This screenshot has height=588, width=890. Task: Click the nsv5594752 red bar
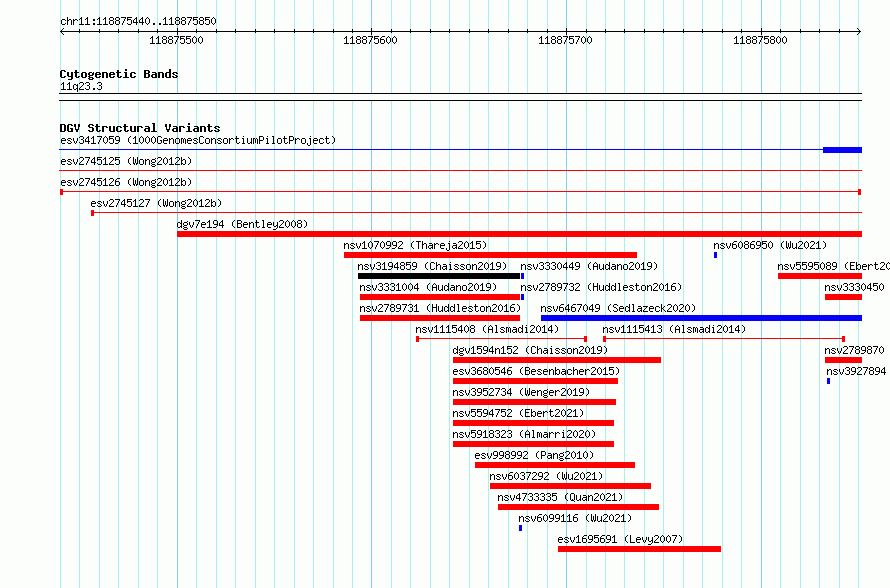coord(533,423)
